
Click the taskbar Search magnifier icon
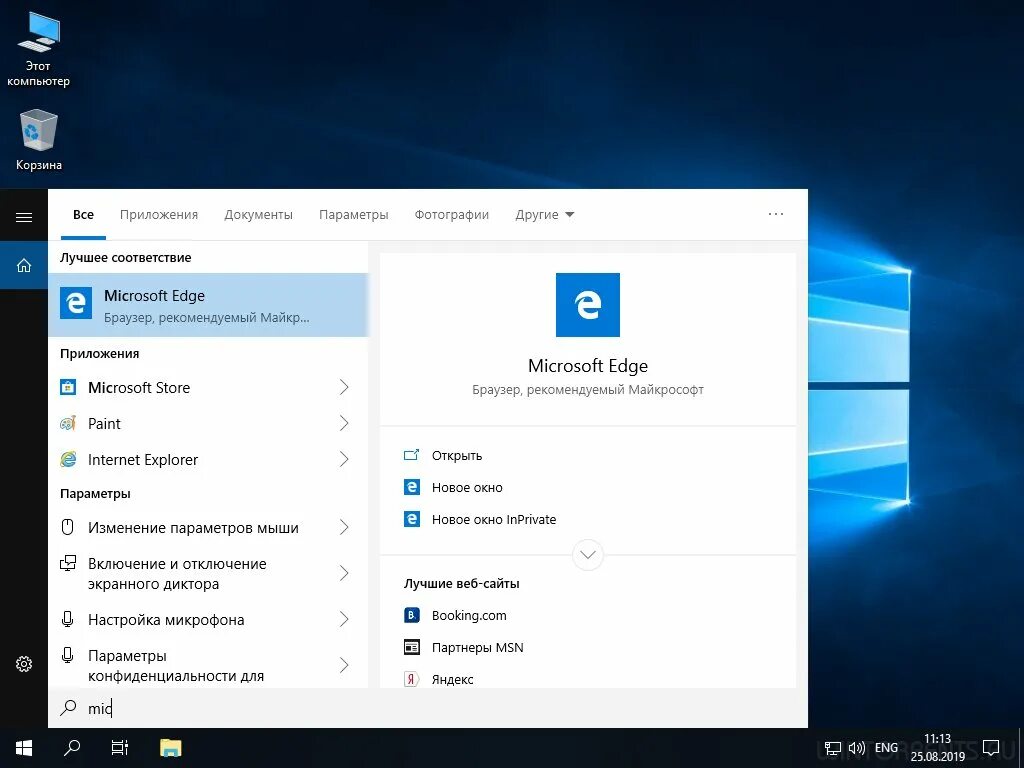click(72, 748)
